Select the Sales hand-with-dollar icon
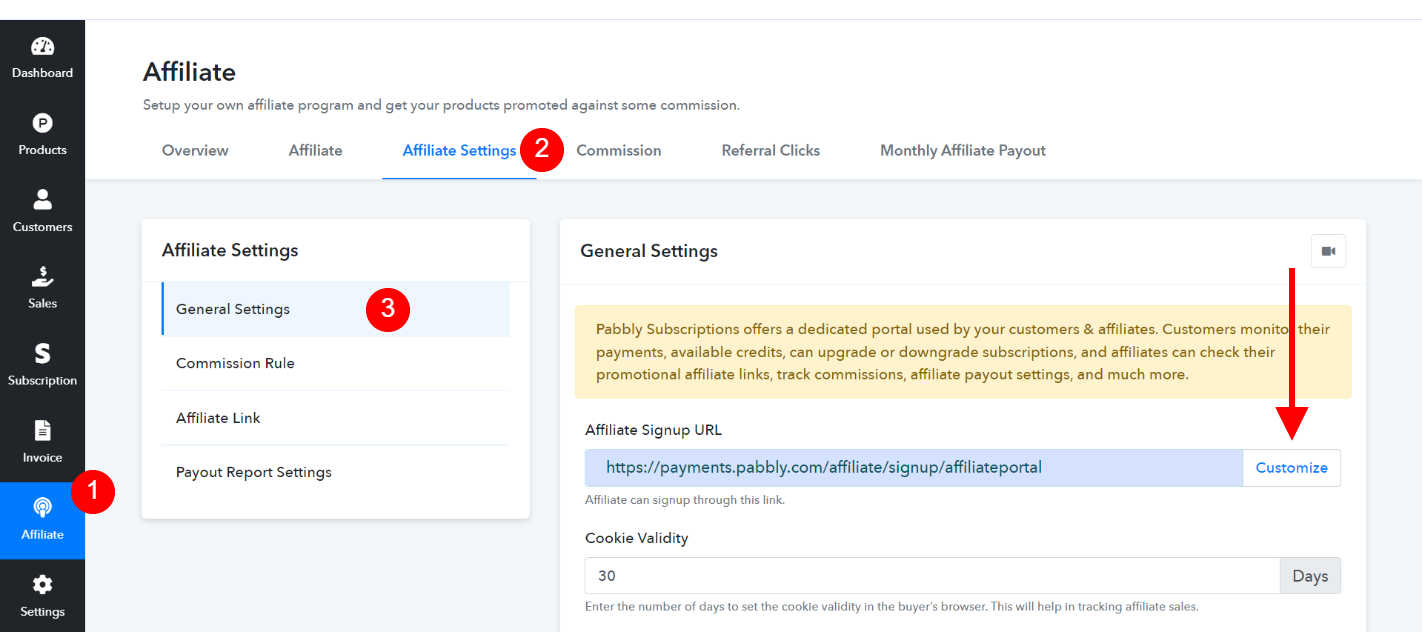Screen dimensions: 1422x632 pos(42,276)
